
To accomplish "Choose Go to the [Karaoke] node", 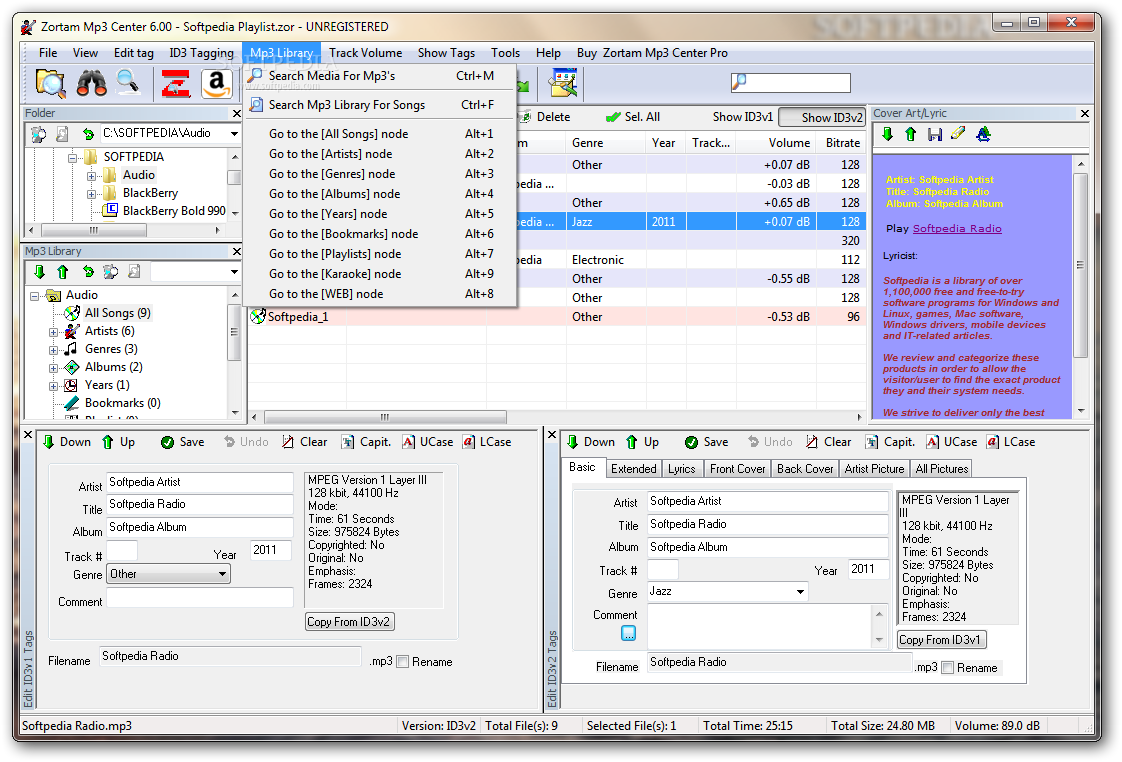I will coord(379,274).
